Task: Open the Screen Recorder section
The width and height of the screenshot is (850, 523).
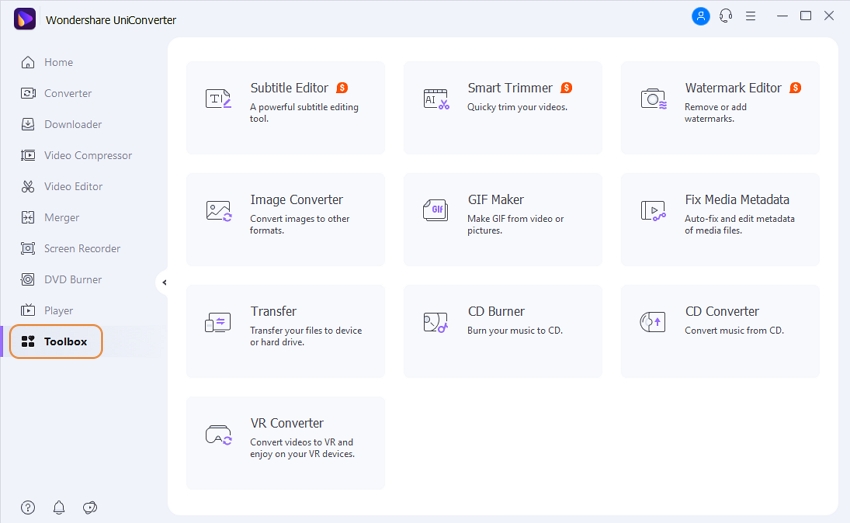Action: [x=81, y=248]
